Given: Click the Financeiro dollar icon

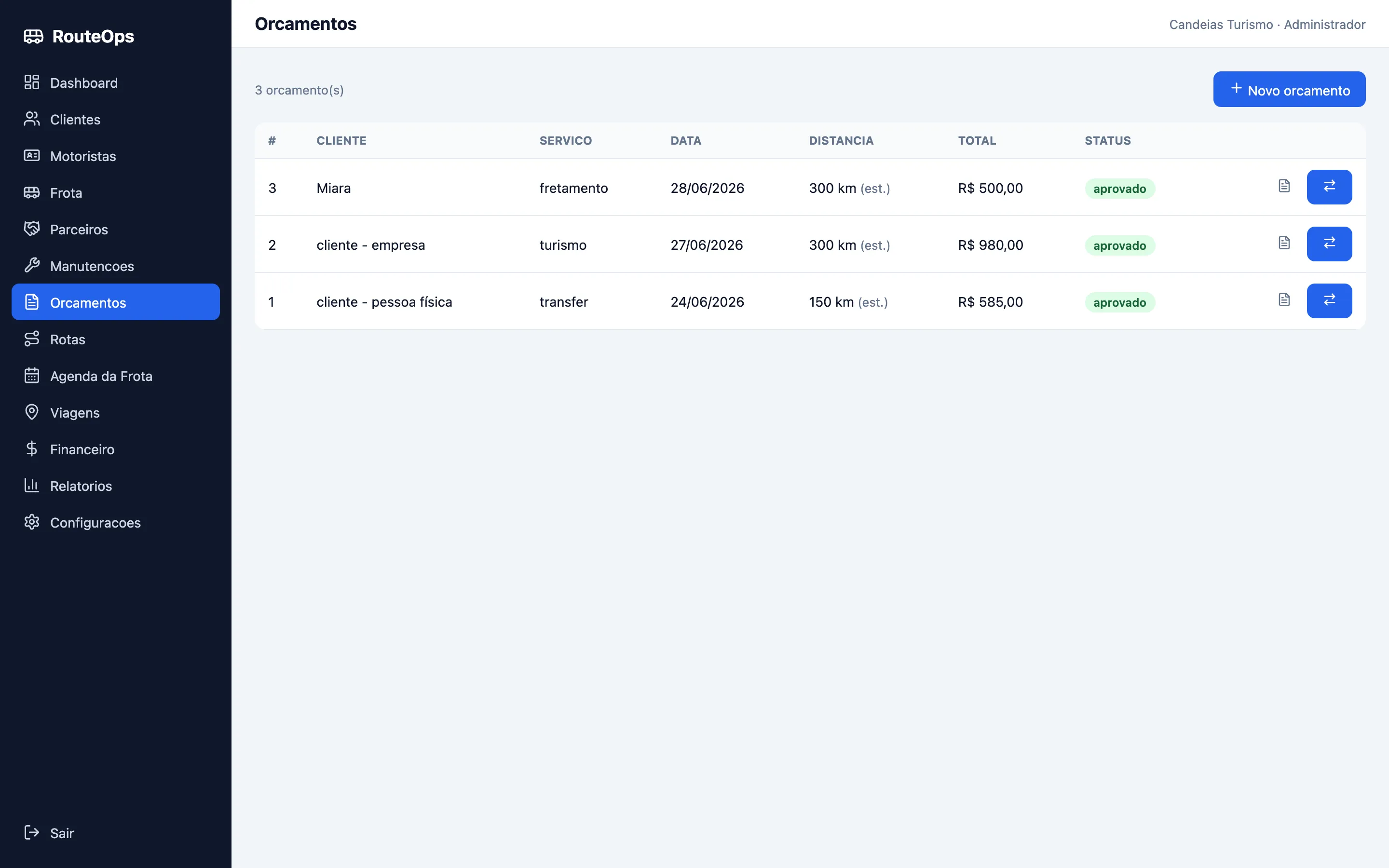Looking at the screenshot, I should tap(31, 449).
